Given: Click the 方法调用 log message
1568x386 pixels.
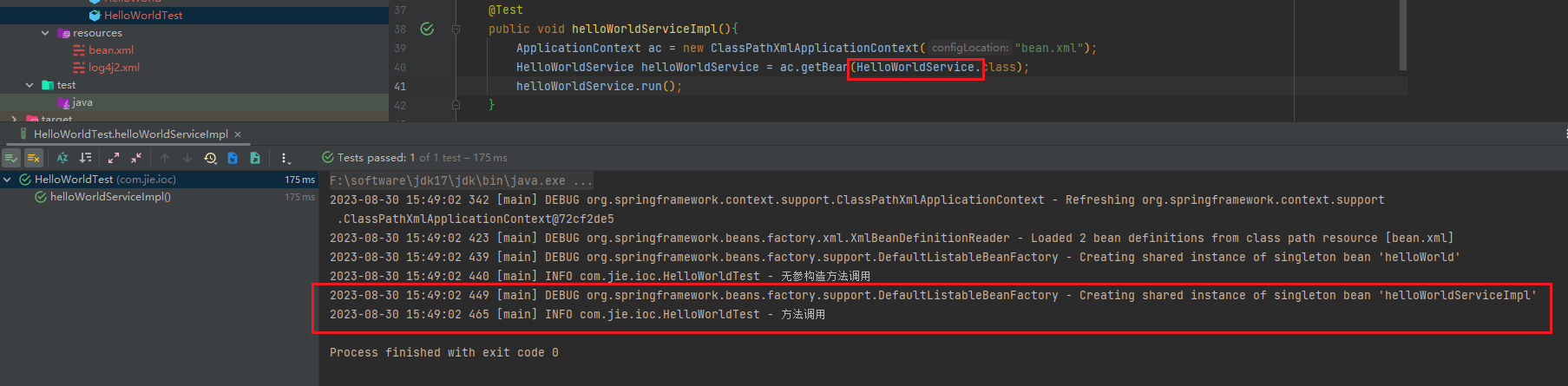Looking at the screenshot, I should click(x=803, y=314).
